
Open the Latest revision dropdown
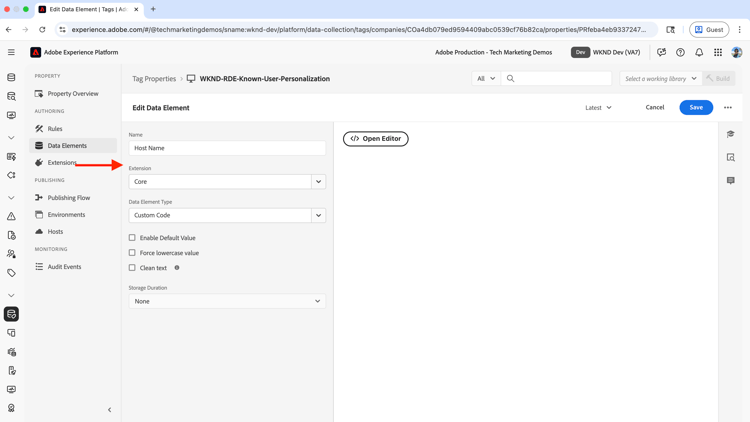598,108
